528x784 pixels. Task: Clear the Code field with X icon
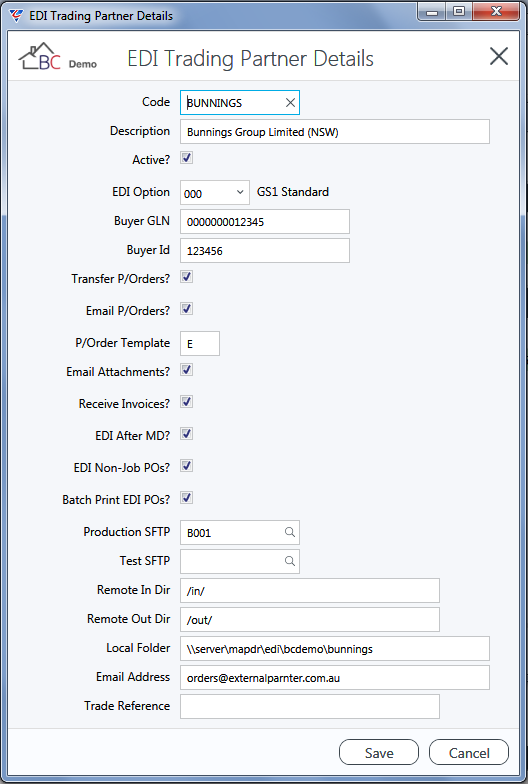290,102
